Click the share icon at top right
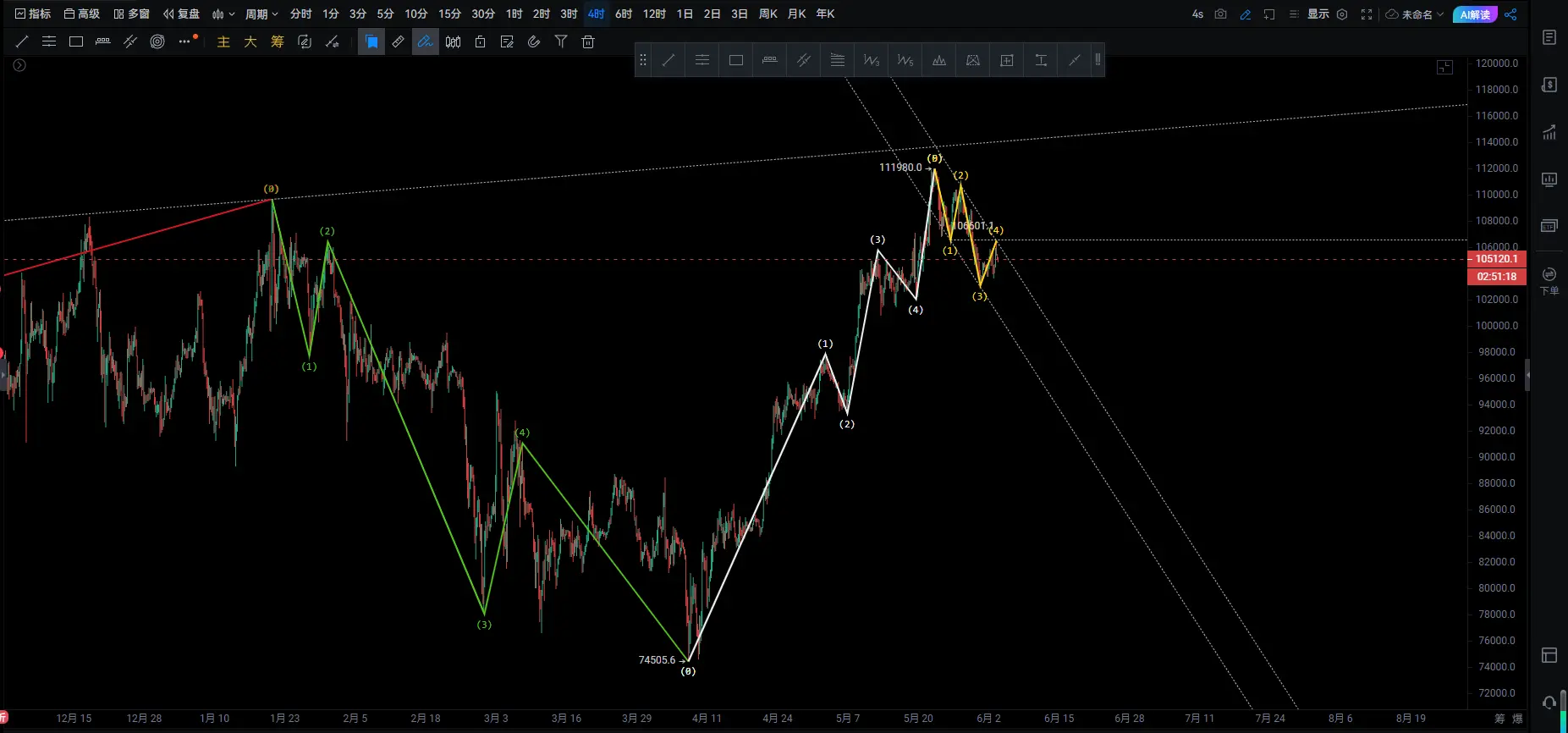 click(1510, 14)
